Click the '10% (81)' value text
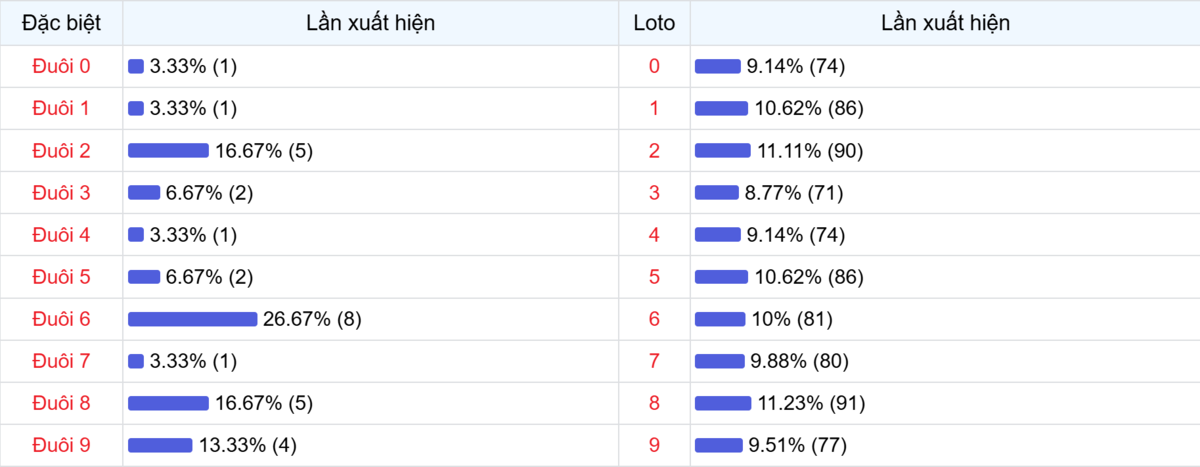The height and width of the screenshot is (467, 1200). [792, 319]
